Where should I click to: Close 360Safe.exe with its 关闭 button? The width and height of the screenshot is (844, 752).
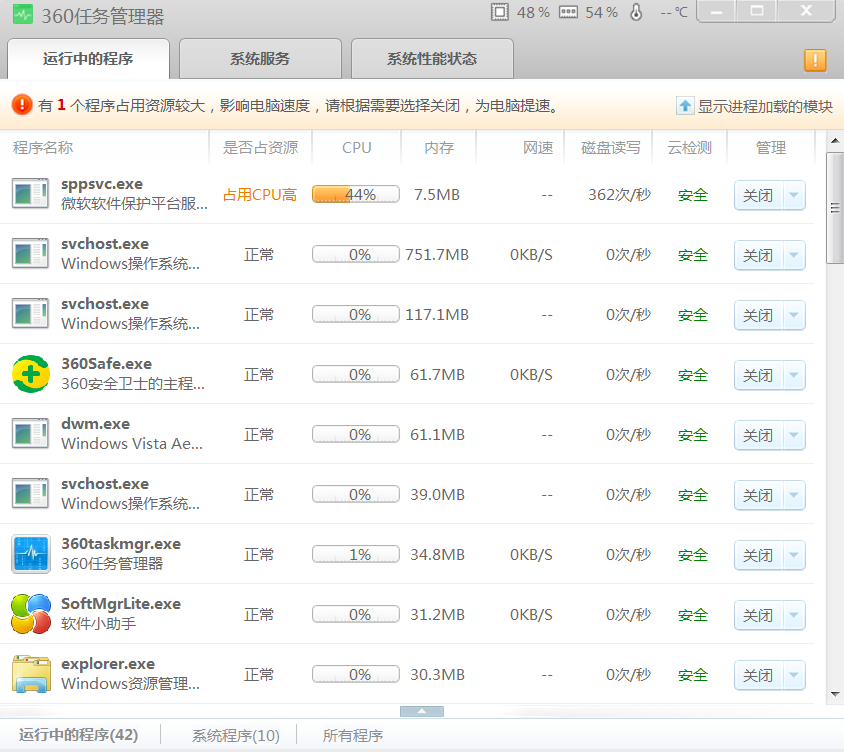[x=758, y=375]
